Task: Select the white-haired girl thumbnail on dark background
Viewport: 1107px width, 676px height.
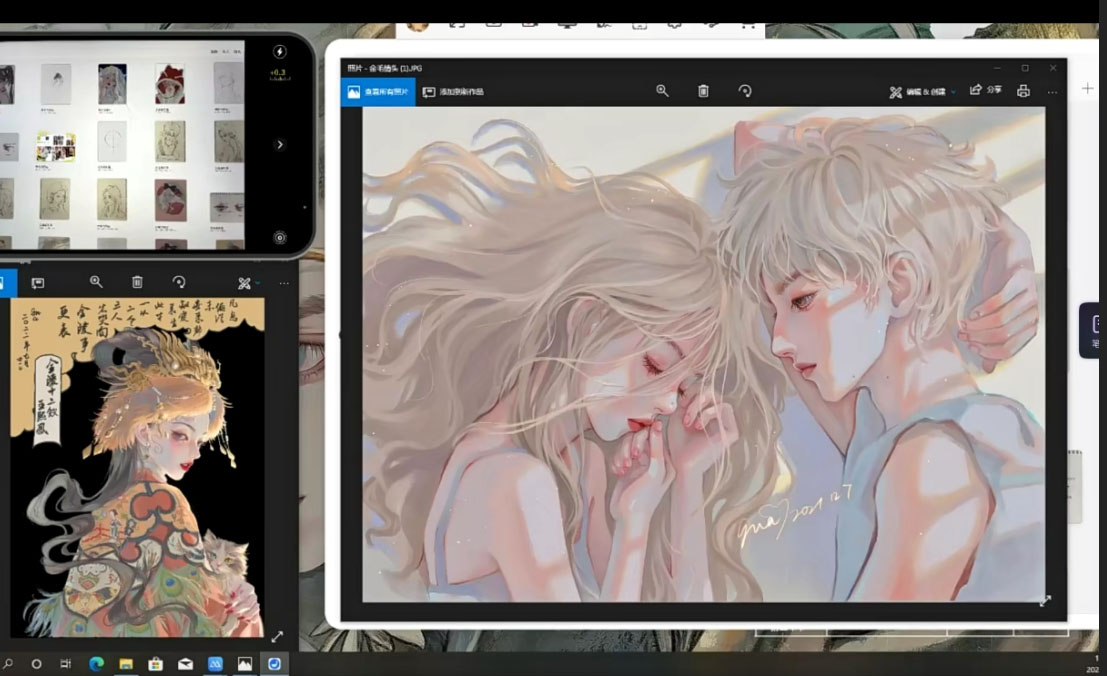Action: coord(112,83)
